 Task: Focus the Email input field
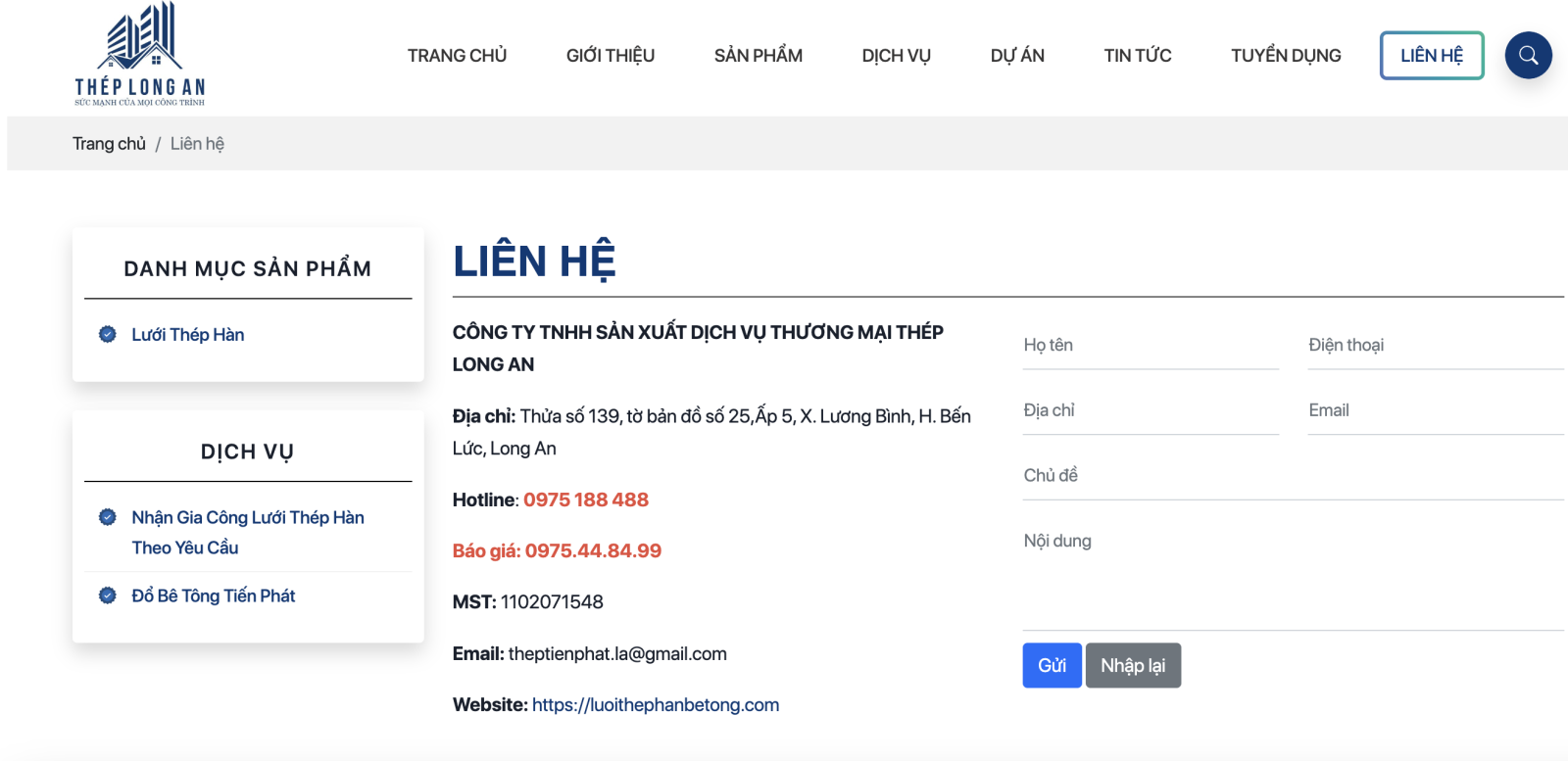click(1436, 411)
